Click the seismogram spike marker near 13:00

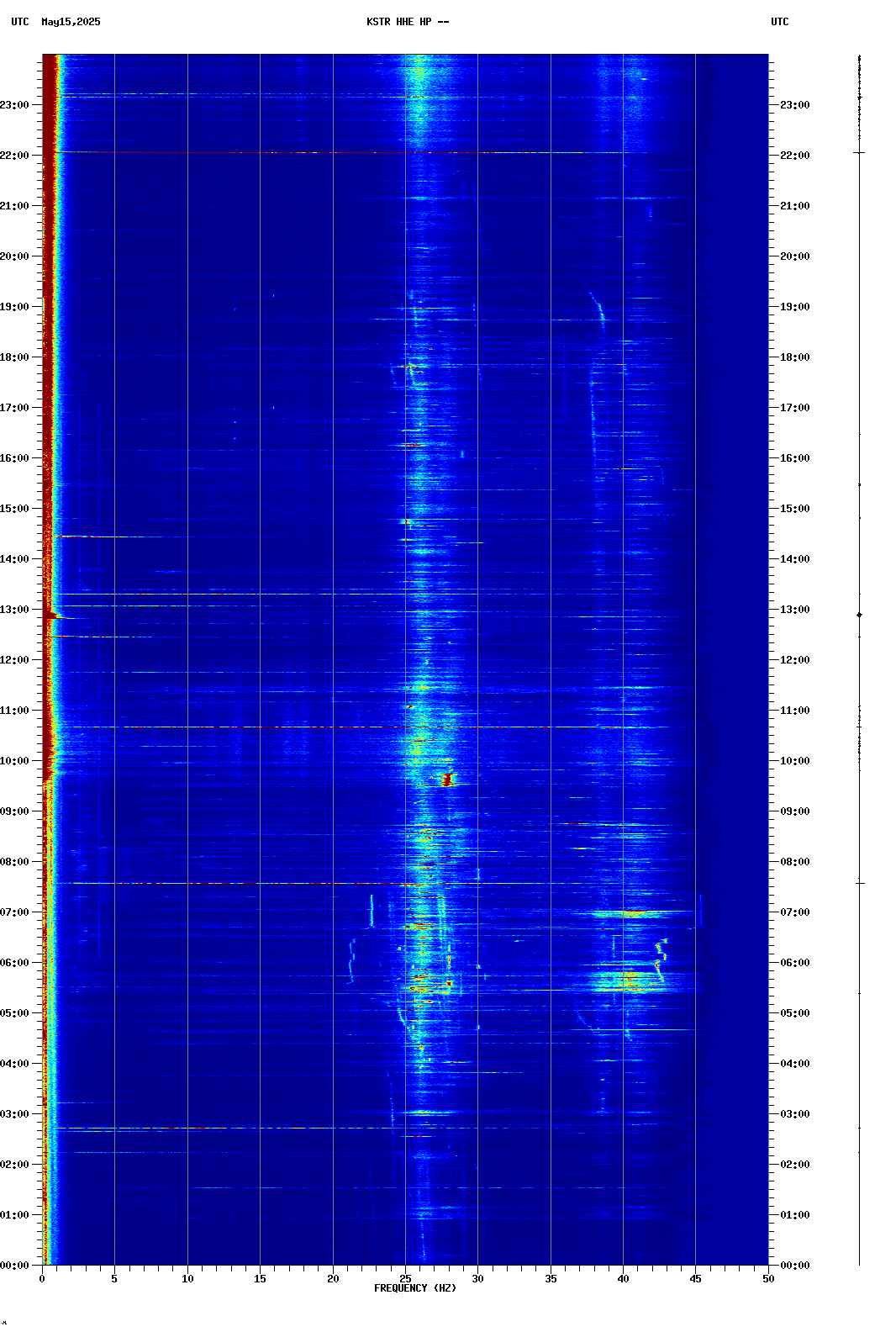tap(859, 615)
